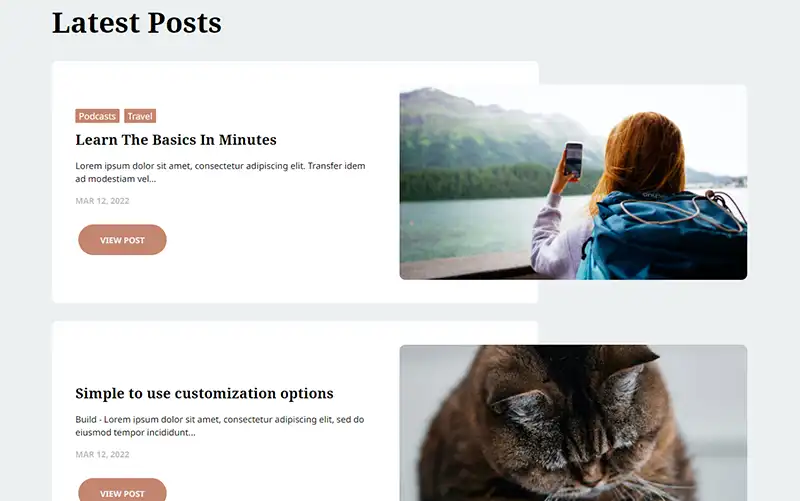Click the MAR 12, 2022 date on the second post
Screen dimensions: 800x501
[x=103, y=455]
